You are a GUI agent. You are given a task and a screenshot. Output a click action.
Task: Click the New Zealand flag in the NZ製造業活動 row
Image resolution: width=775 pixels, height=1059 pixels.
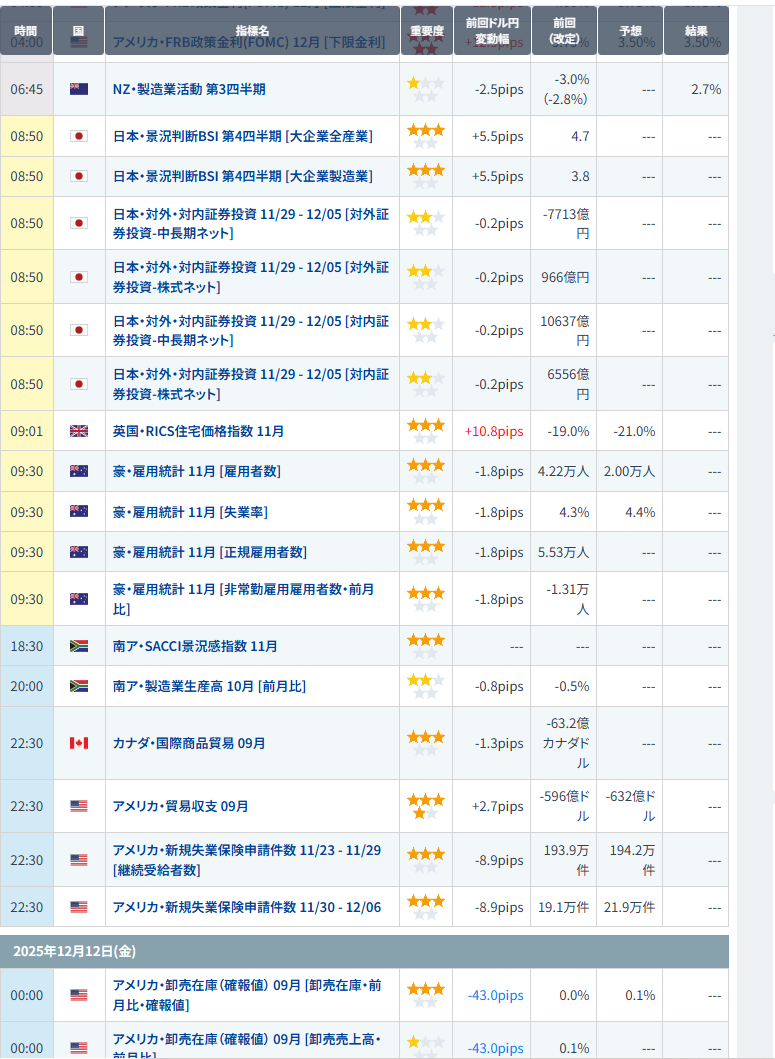point(79,89)
